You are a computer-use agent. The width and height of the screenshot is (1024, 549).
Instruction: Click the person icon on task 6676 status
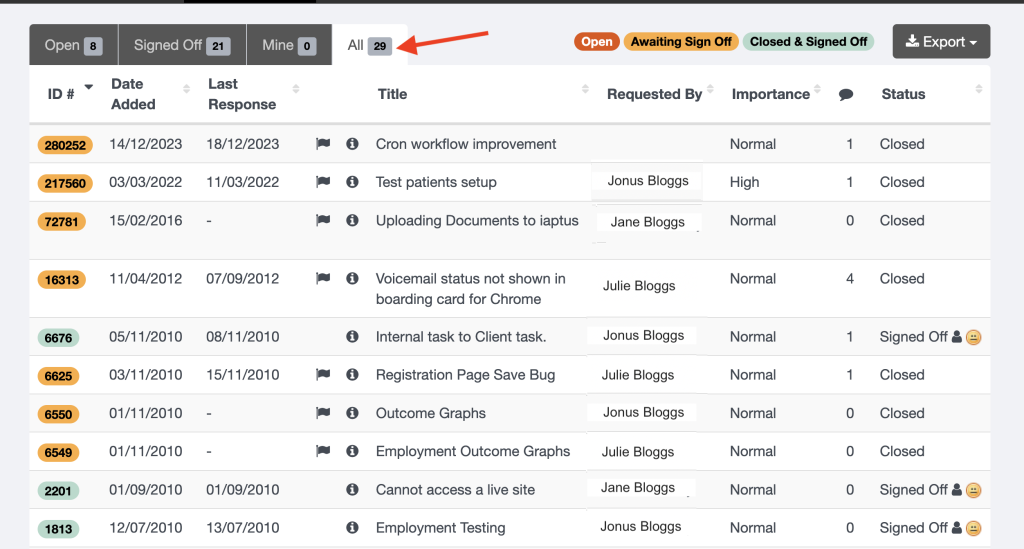[957, 337]
